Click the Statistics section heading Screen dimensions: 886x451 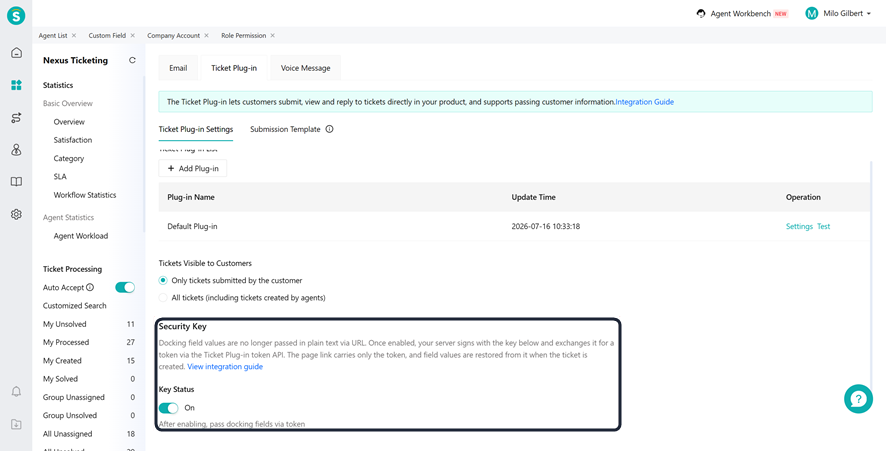58,85
